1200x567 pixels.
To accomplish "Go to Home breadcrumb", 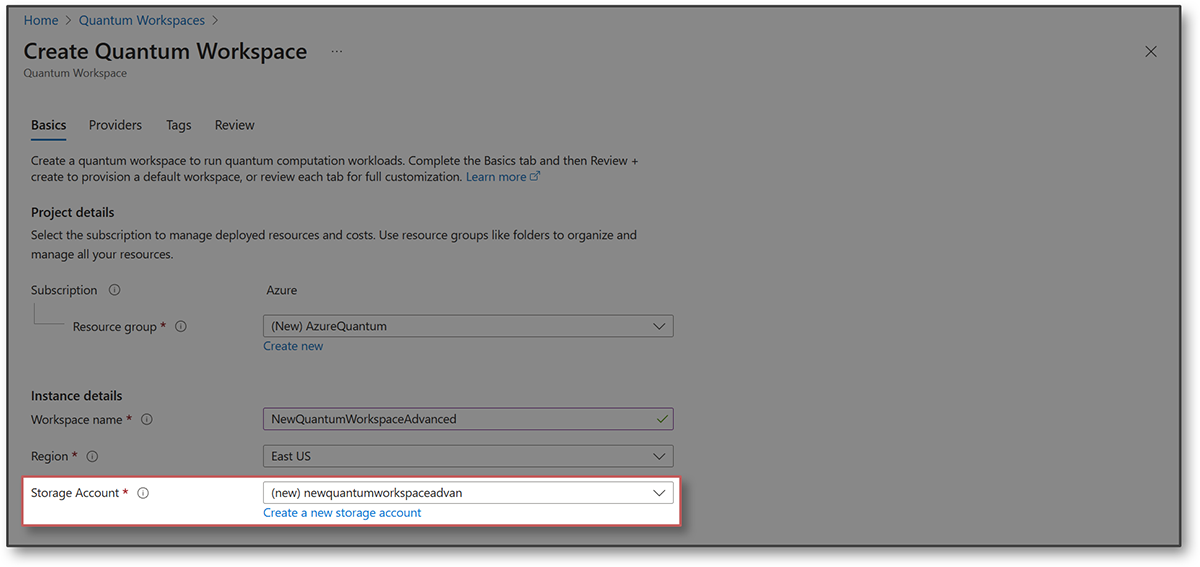I will (x=41, y=20).
